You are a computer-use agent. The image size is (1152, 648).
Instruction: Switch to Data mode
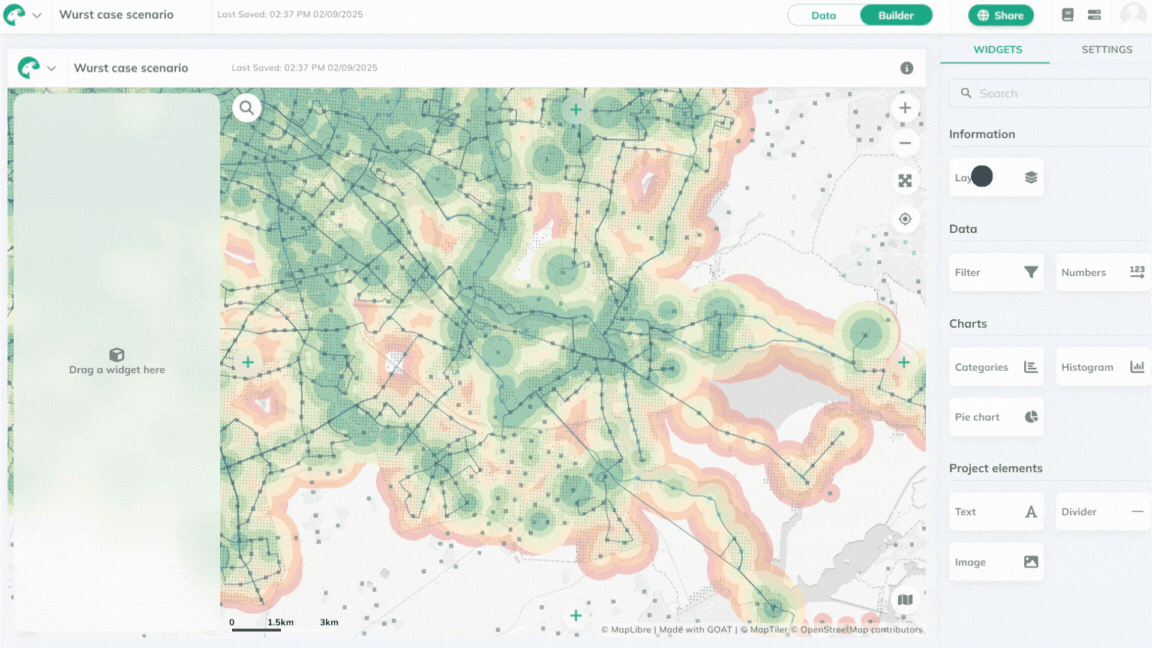click(823, 15)
